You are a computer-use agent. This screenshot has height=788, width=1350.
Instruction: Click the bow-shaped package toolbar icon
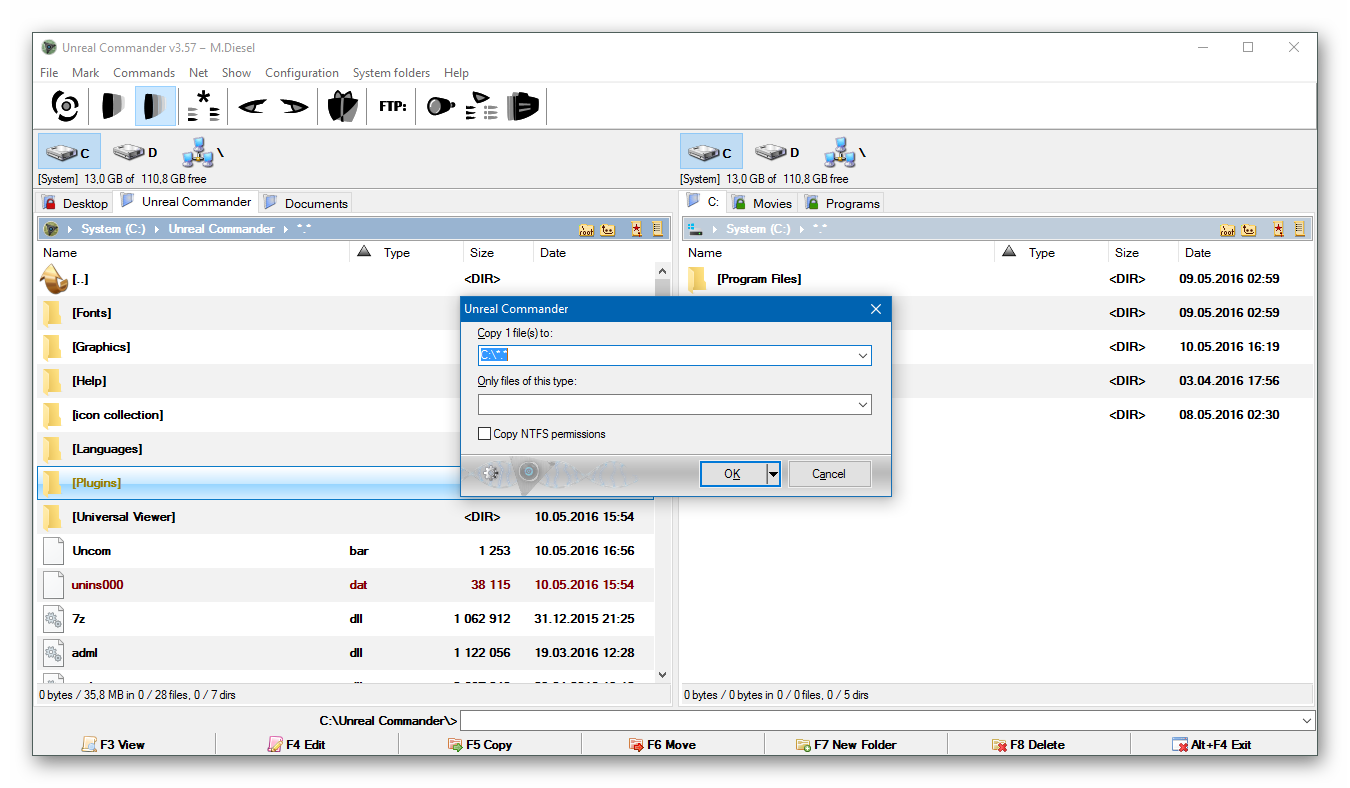[x=343, y=105]
